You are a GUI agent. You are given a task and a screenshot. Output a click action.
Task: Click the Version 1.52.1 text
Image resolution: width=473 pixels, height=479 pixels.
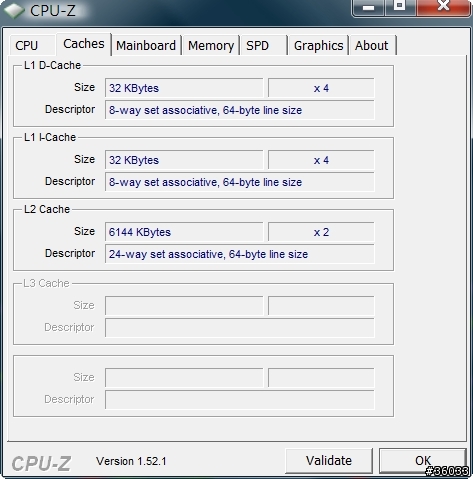pos(131,461)
